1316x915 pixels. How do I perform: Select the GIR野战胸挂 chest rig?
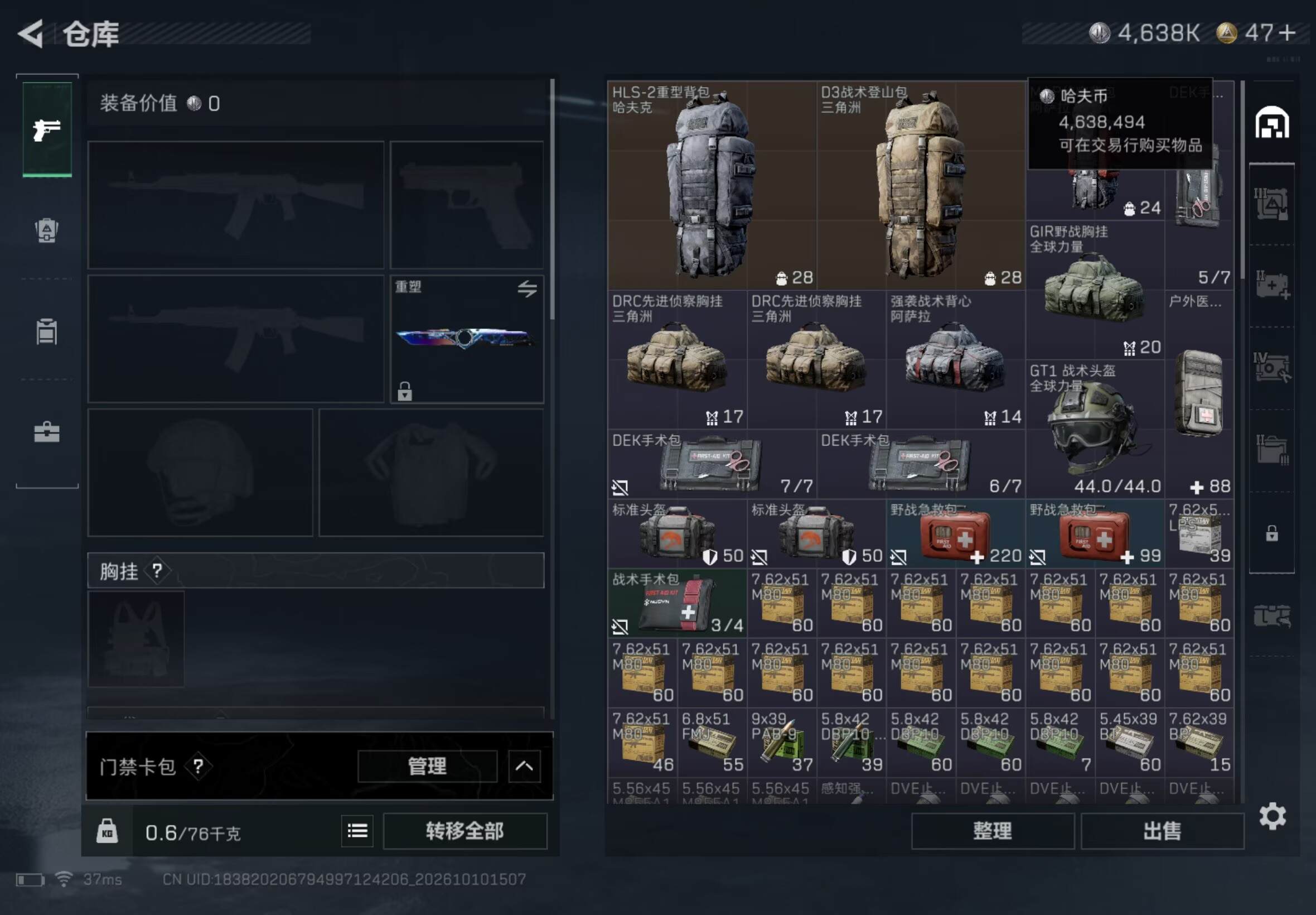[x=1095, y=290]
